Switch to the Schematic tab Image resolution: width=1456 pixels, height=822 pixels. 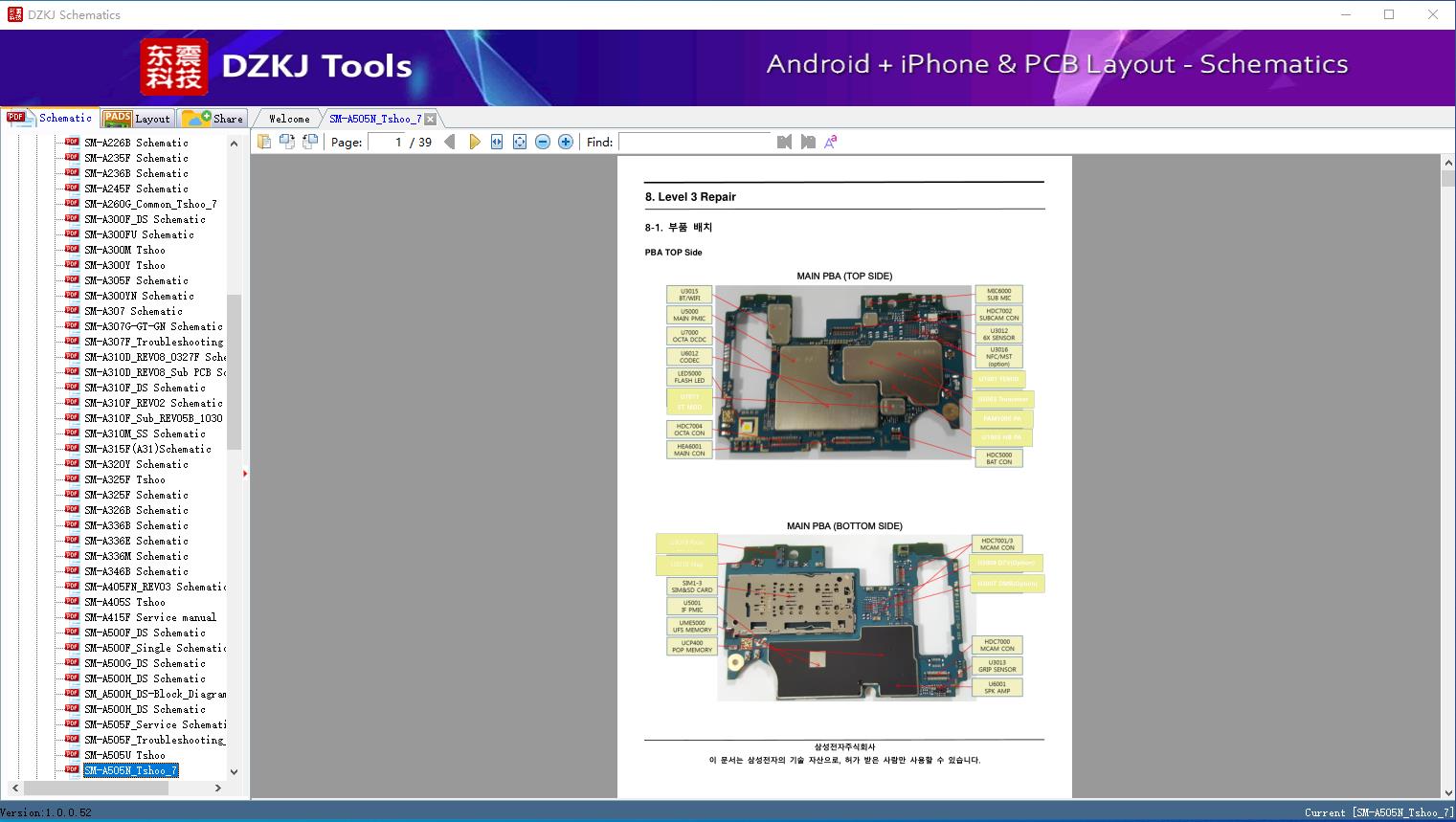point(50,118)
